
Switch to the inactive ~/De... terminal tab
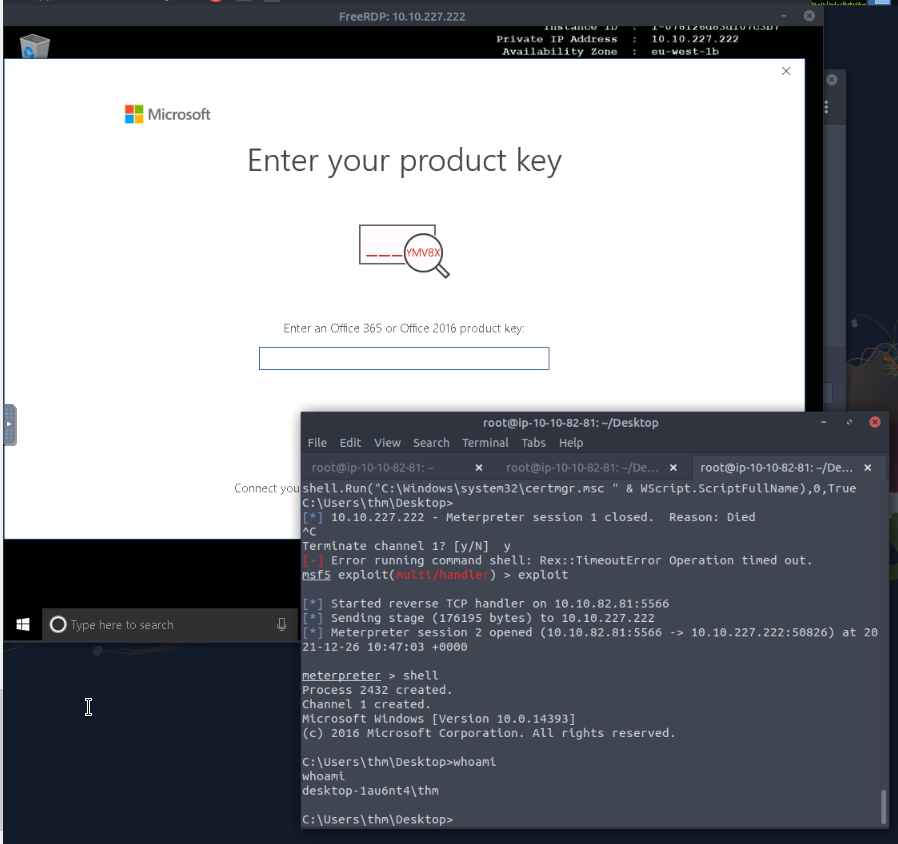pyautogui.click(x=582, y=468)
